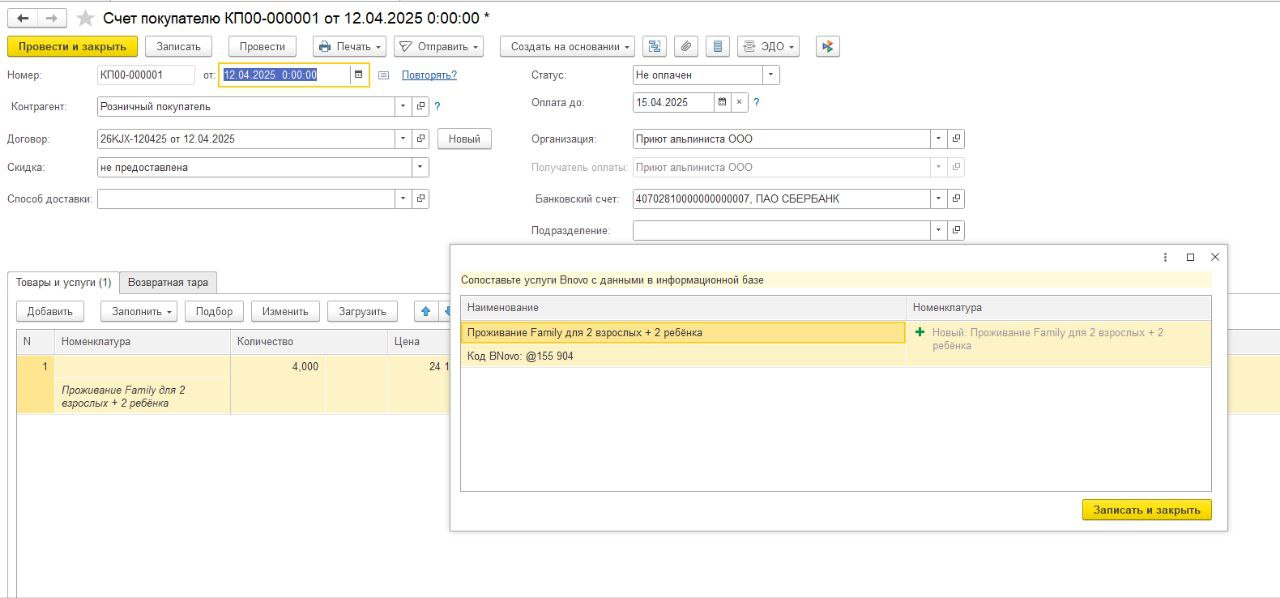
Task: Click the quantity cell 4,000
Action: point(277,367)
